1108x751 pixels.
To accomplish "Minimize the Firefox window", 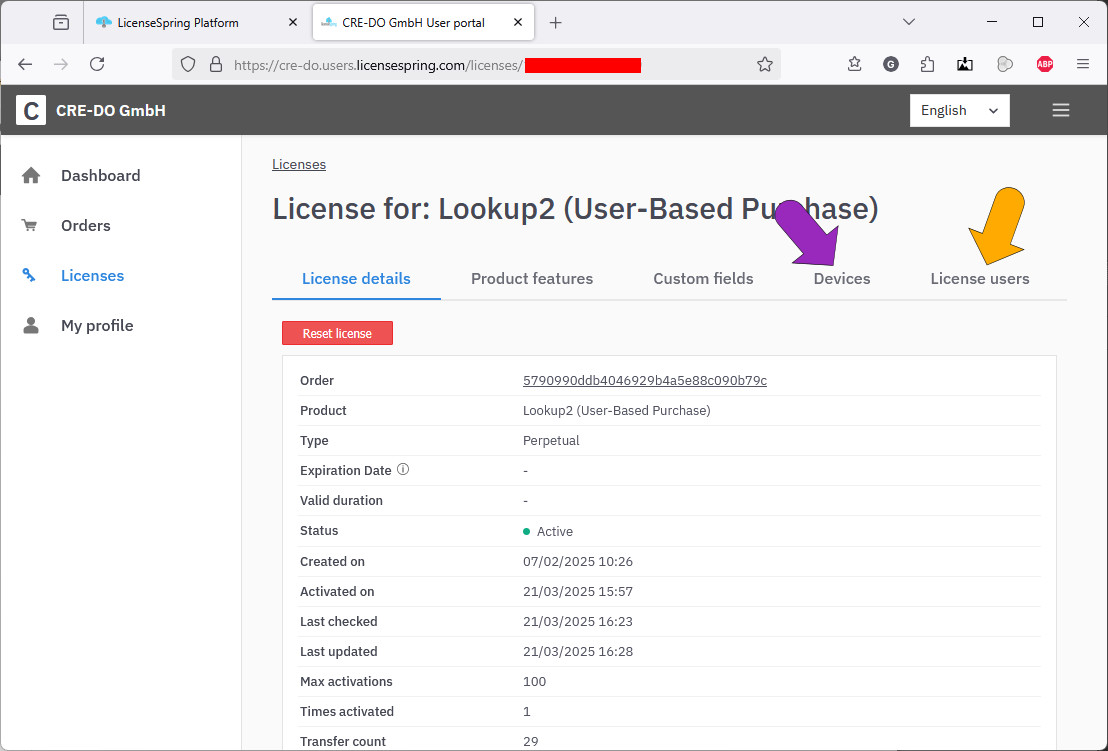I will 991,22.
